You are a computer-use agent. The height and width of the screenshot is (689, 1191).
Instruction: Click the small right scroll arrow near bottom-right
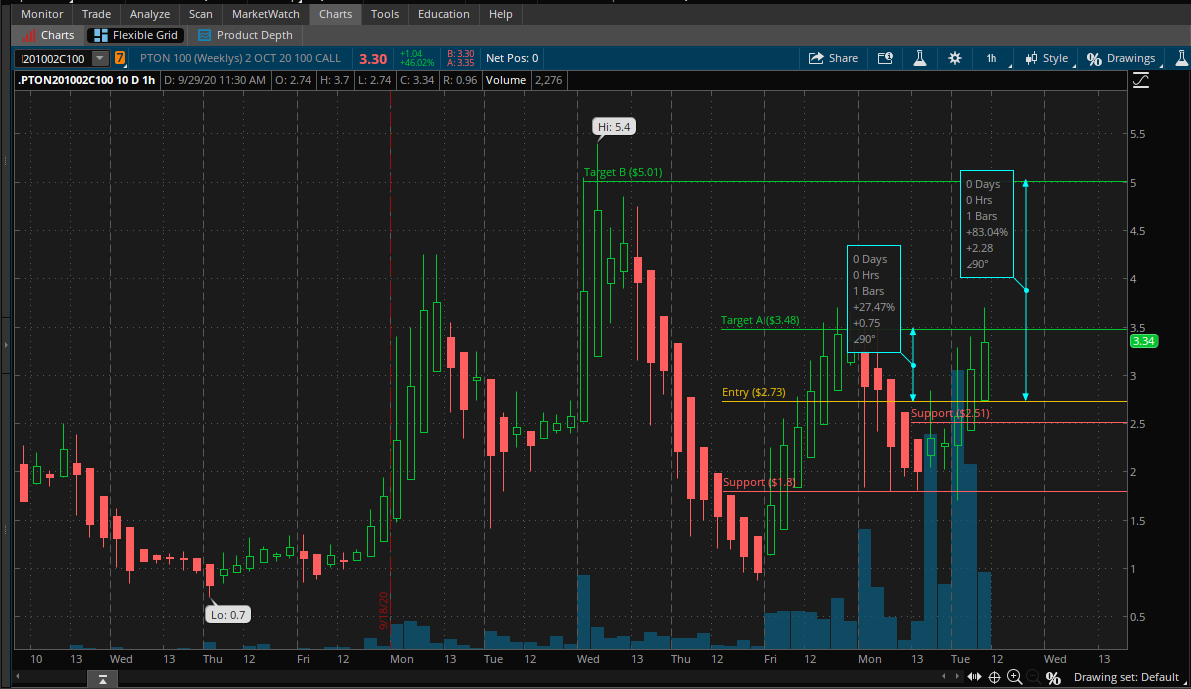(957, 676)
